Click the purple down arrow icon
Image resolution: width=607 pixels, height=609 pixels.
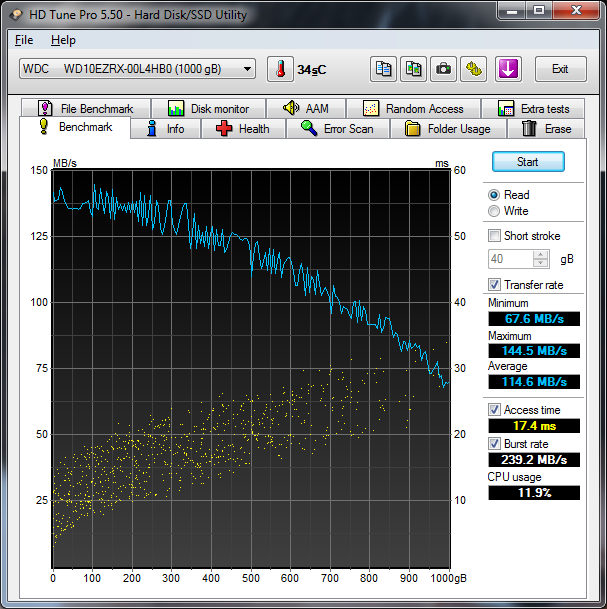pyautogui.click(x=508, y=69)
